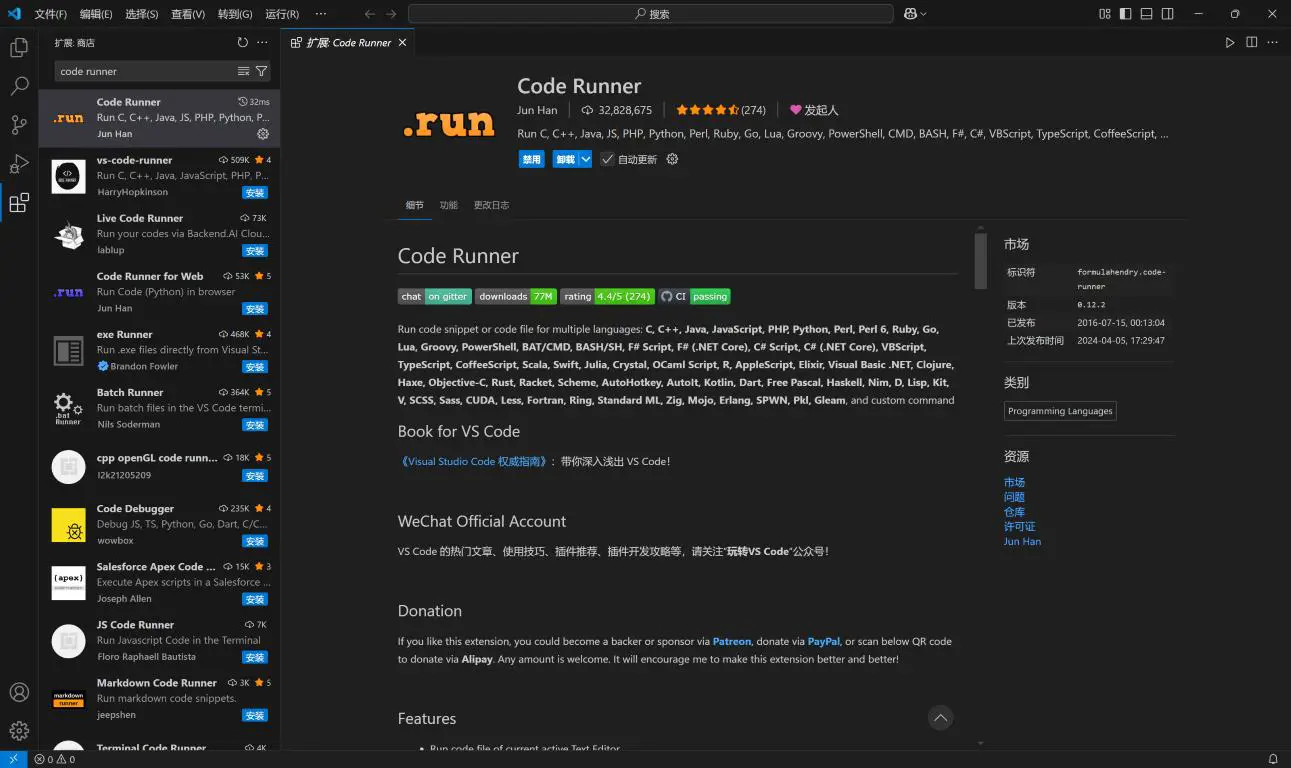
Task: Toggle the primary side bar layout button
Action: (x=1125, y=14)
